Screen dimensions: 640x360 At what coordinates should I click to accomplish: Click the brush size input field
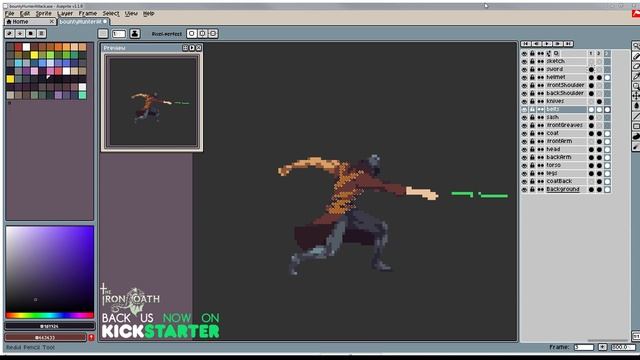tap(119, 33)
